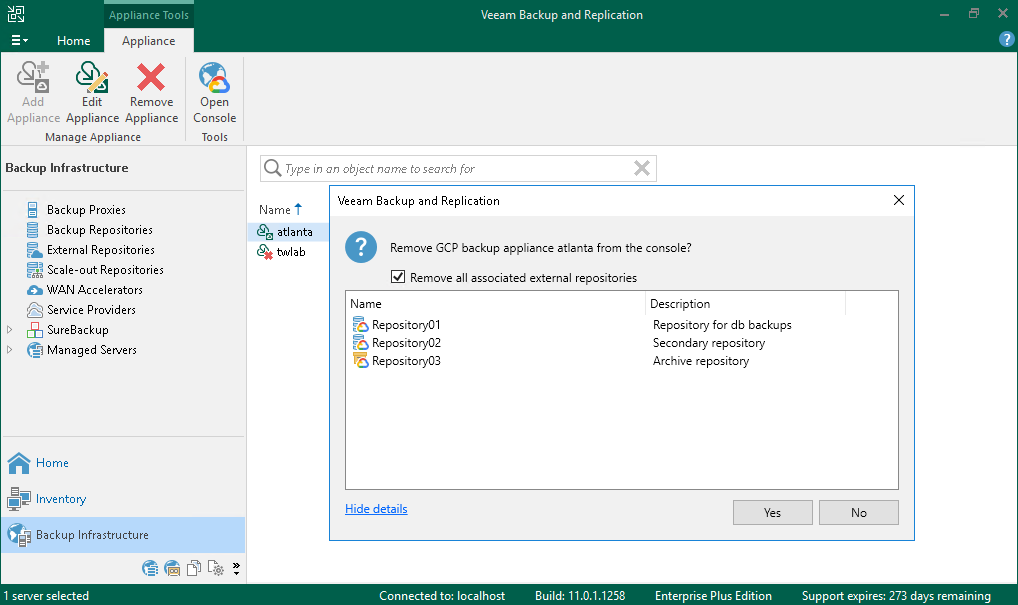Click the Repository03 archive icon
This screenshot has width=1018, height=605.
(360, 361)
